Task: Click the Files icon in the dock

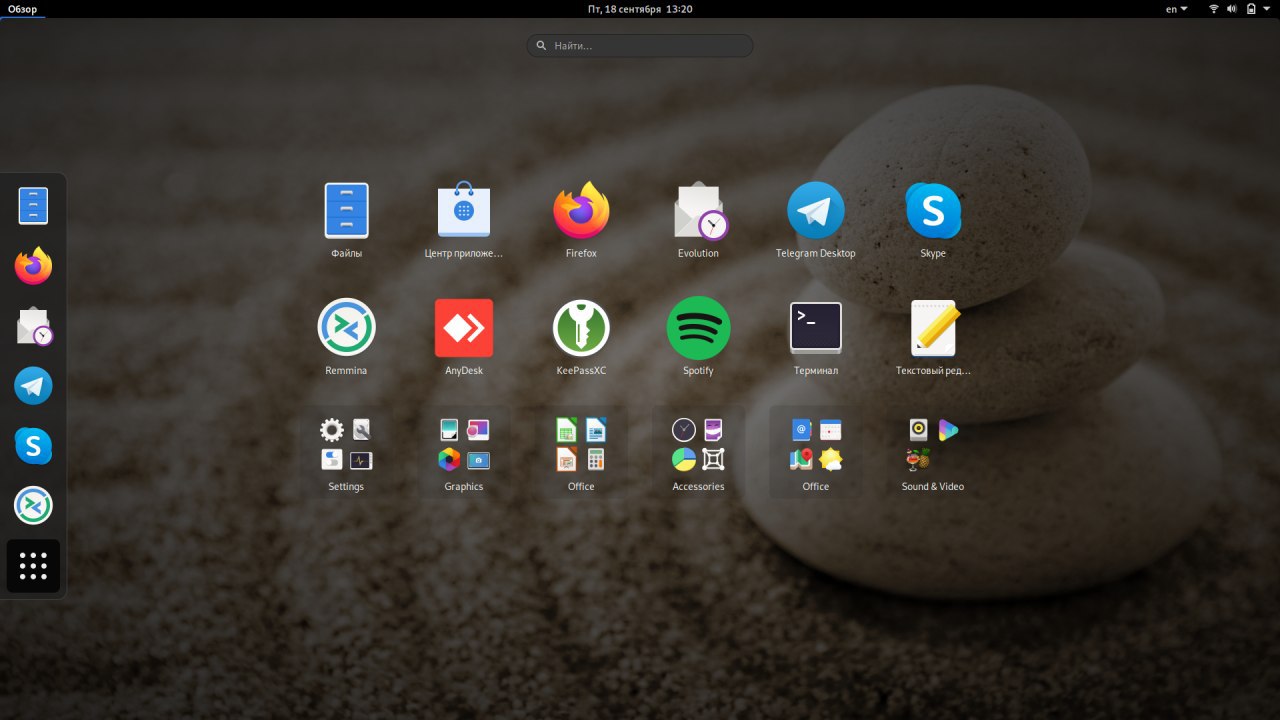Action: [33, 206]
